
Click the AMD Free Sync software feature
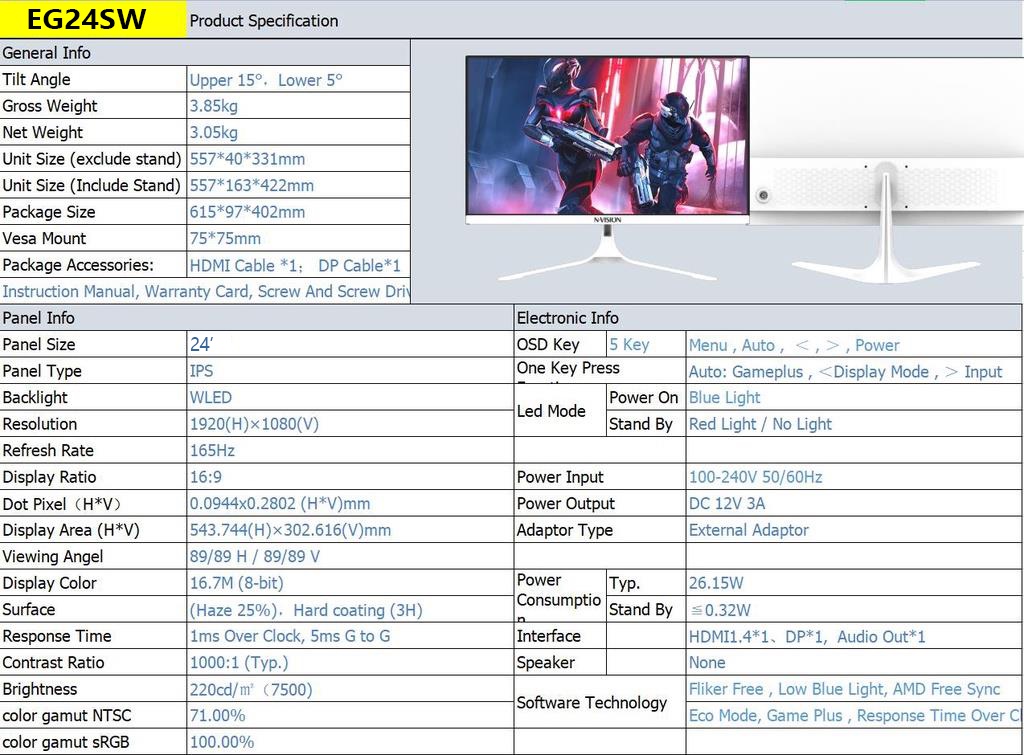950,689
